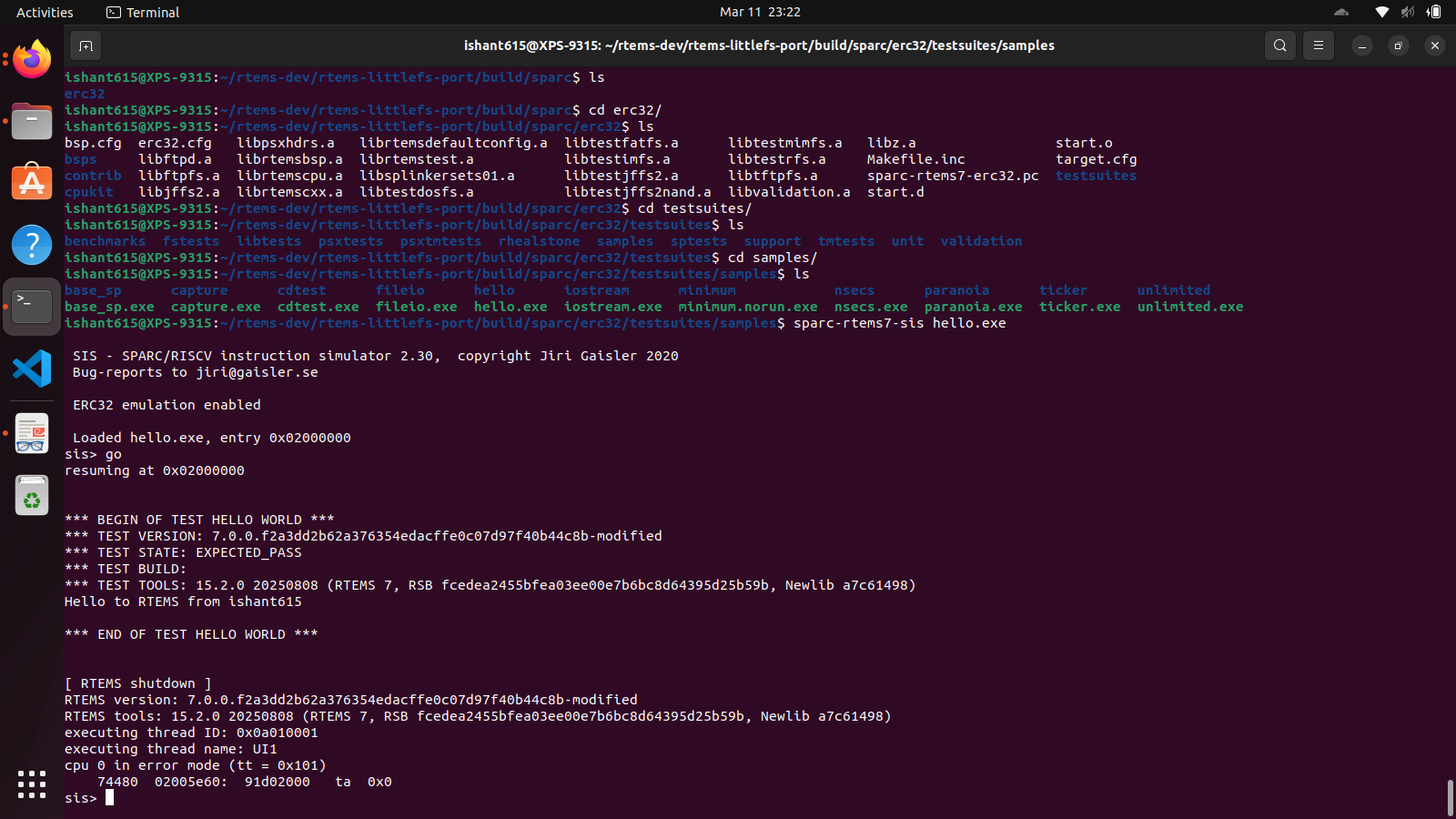
Task: Select the Terminal icon in dock
Action: point(32,307)
